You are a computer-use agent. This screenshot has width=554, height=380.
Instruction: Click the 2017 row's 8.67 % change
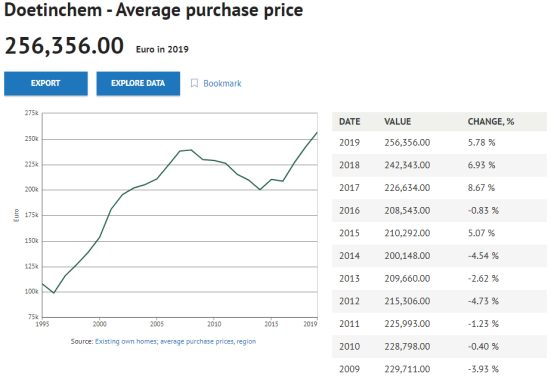point(481,188)
